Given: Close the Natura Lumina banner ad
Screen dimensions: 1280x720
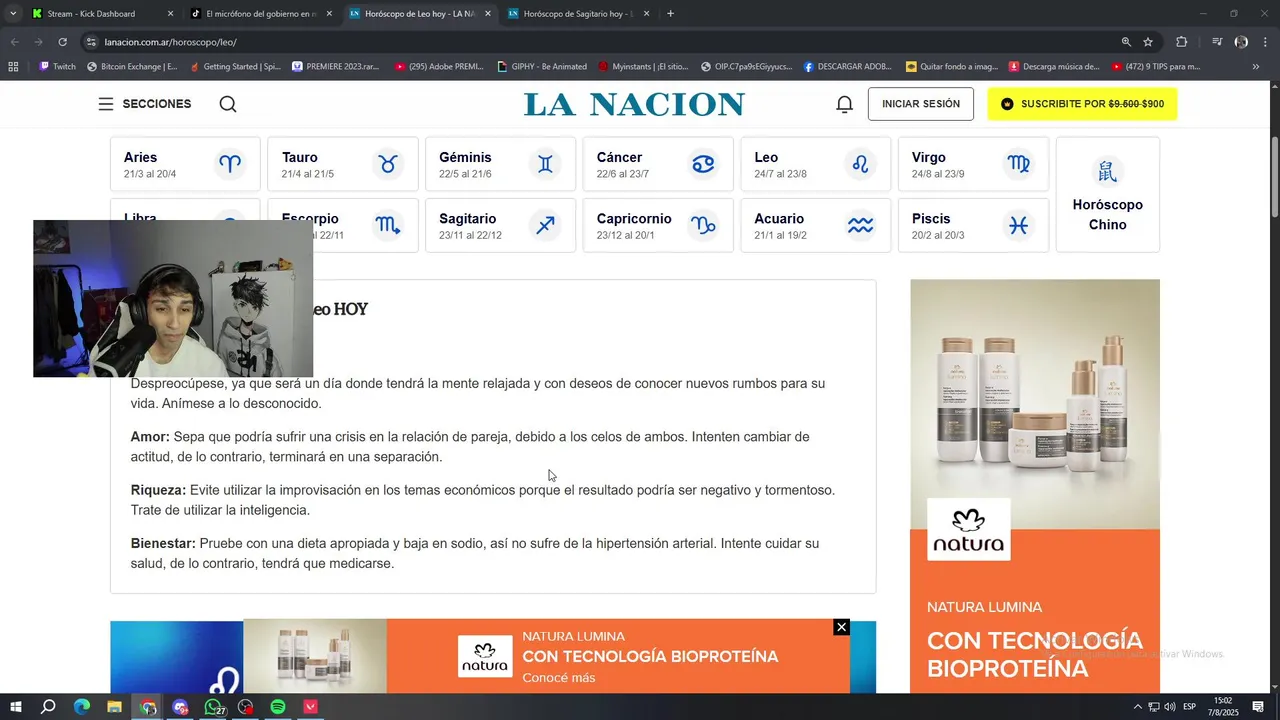Looking at the screenshot, I should coord(842,627).
